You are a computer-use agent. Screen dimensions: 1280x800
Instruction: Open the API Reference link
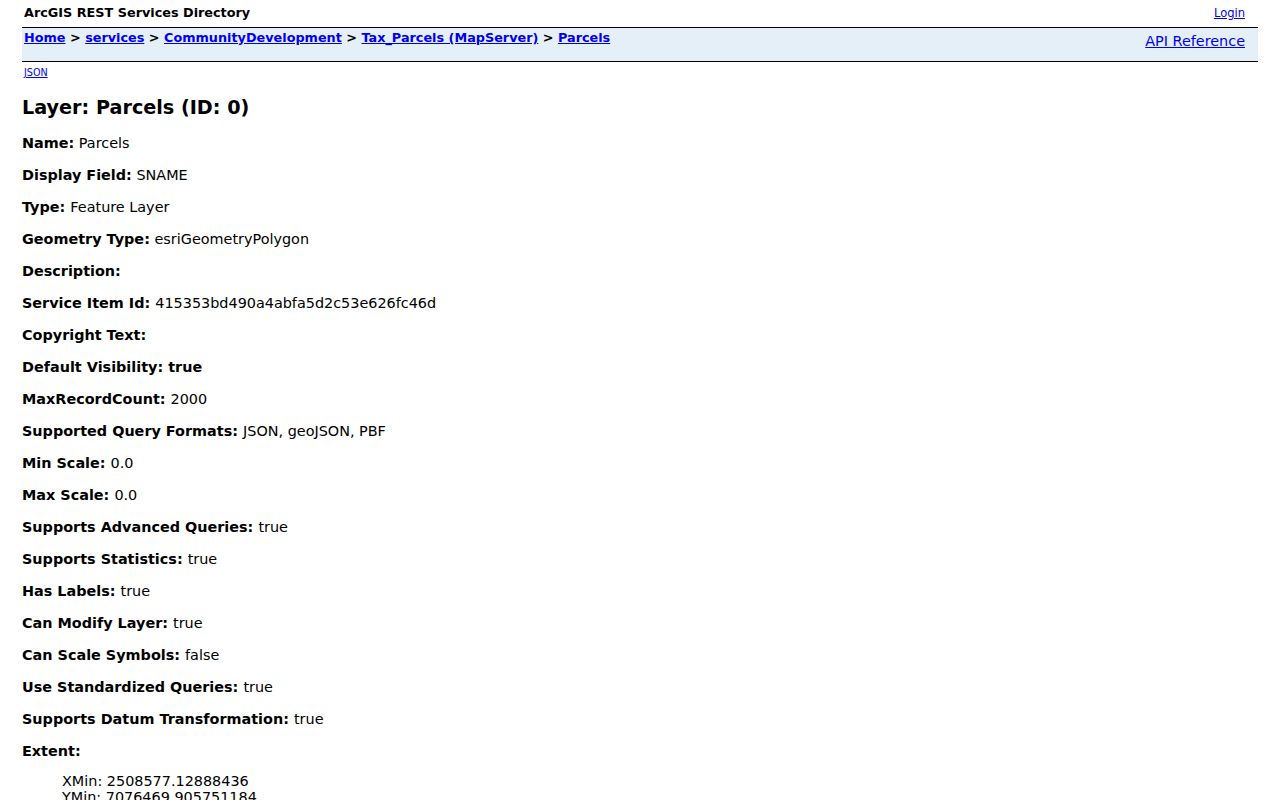[x=1195, y=41]
